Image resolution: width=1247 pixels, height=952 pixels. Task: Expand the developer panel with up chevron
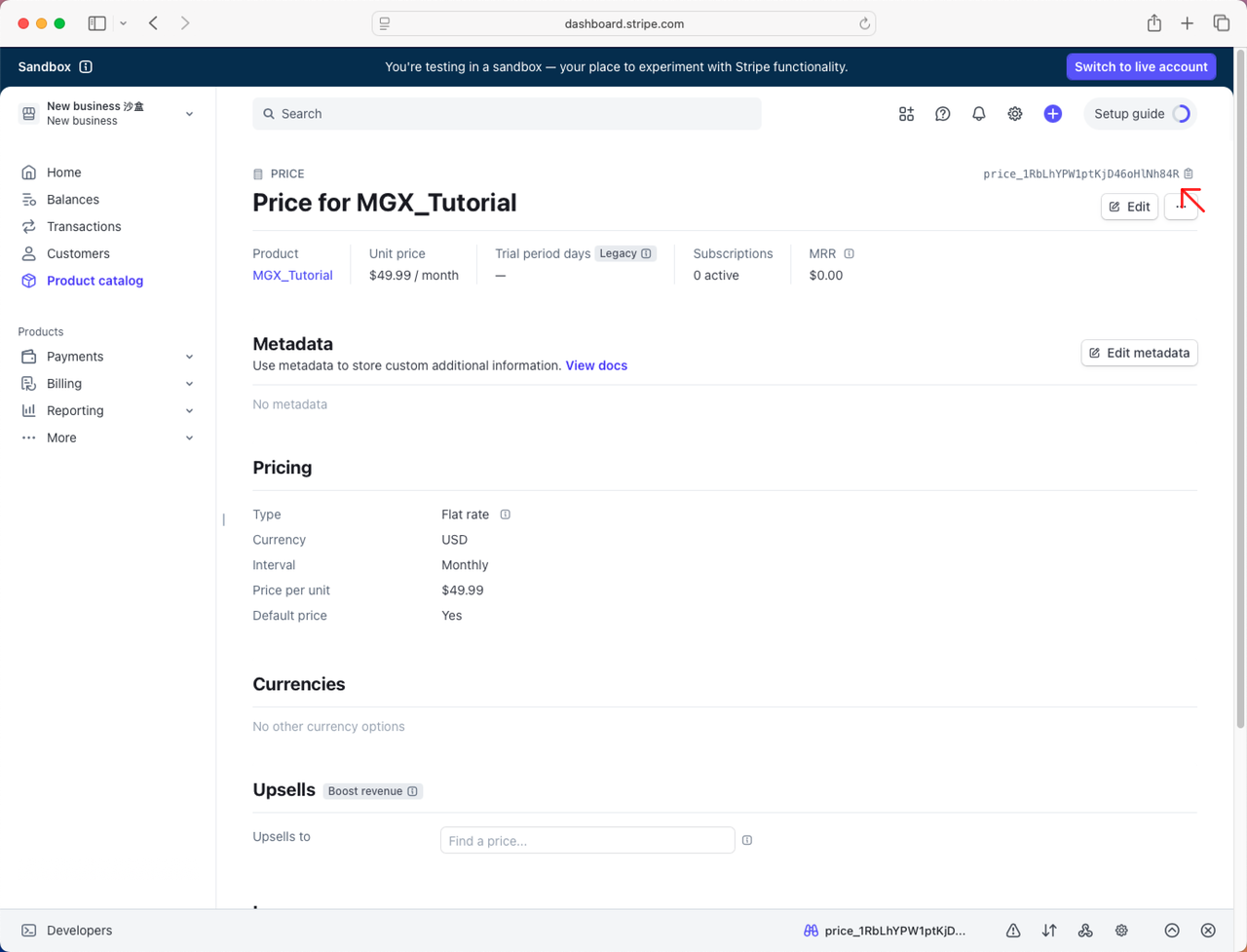(1172, 931)
